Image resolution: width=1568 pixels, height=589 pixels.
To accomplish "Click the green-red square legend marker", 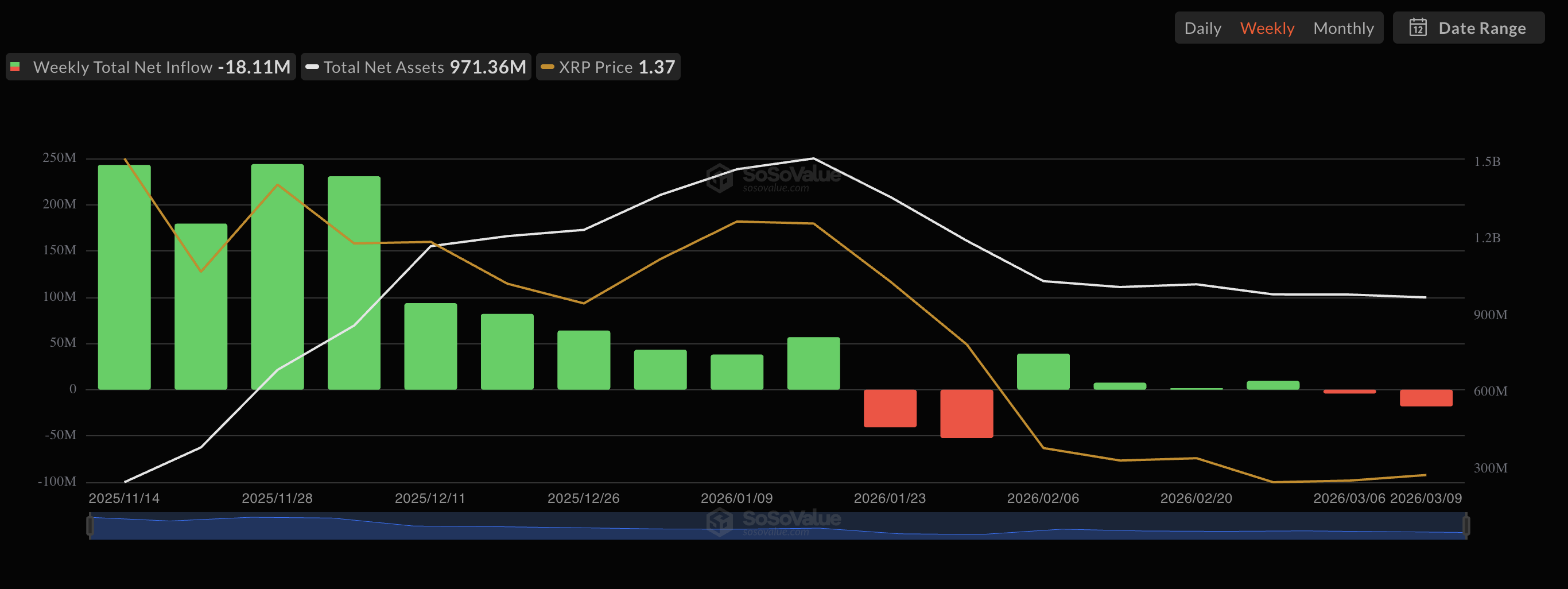I will 15,67.
